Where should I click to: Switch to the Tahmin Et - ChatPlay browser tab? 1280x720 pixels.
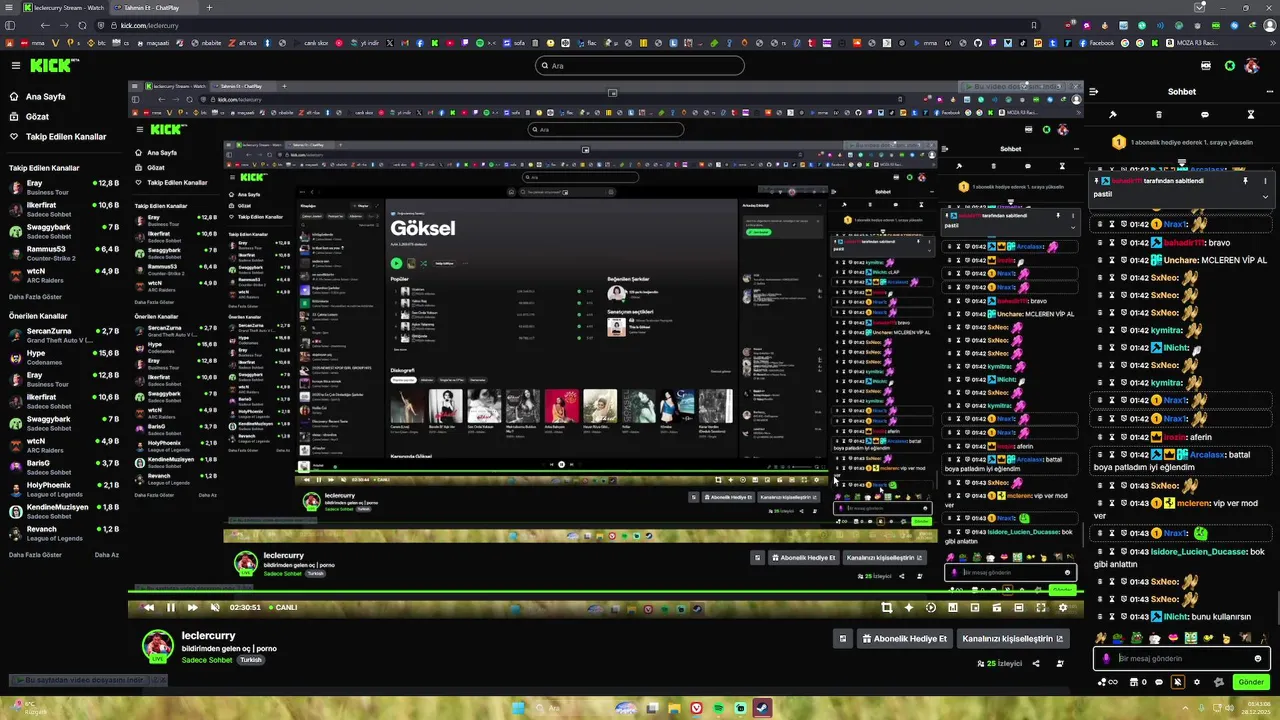(x=152, y=7)
